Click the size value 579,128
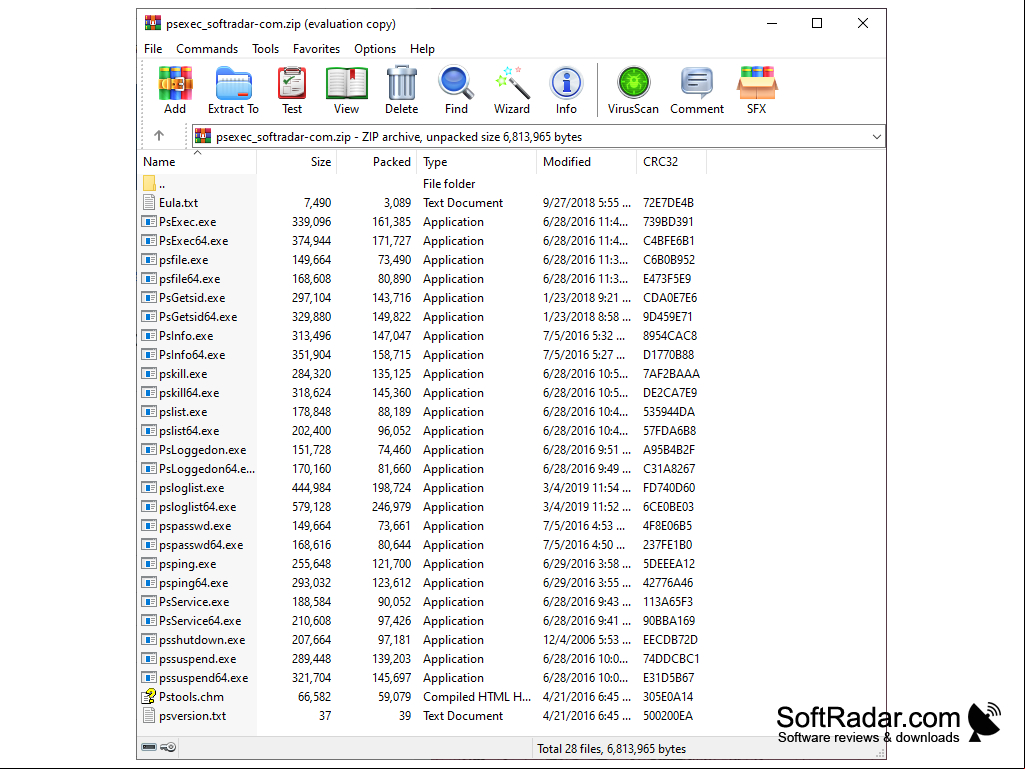The image size is (1025, 769). tap(311, 506)
